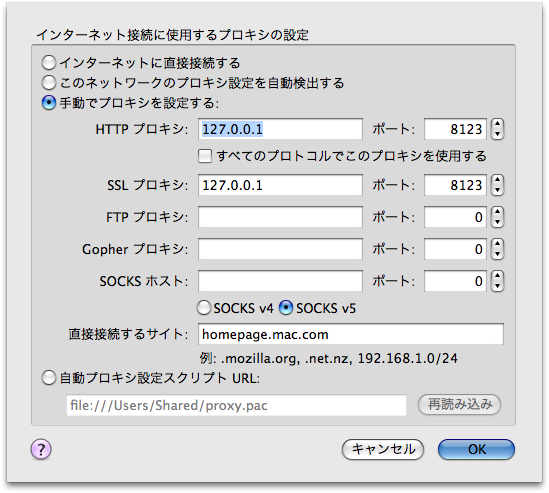Click the HTTP proxy port stepper arrows
Viewport: 549px width, 493px height.
498,129
